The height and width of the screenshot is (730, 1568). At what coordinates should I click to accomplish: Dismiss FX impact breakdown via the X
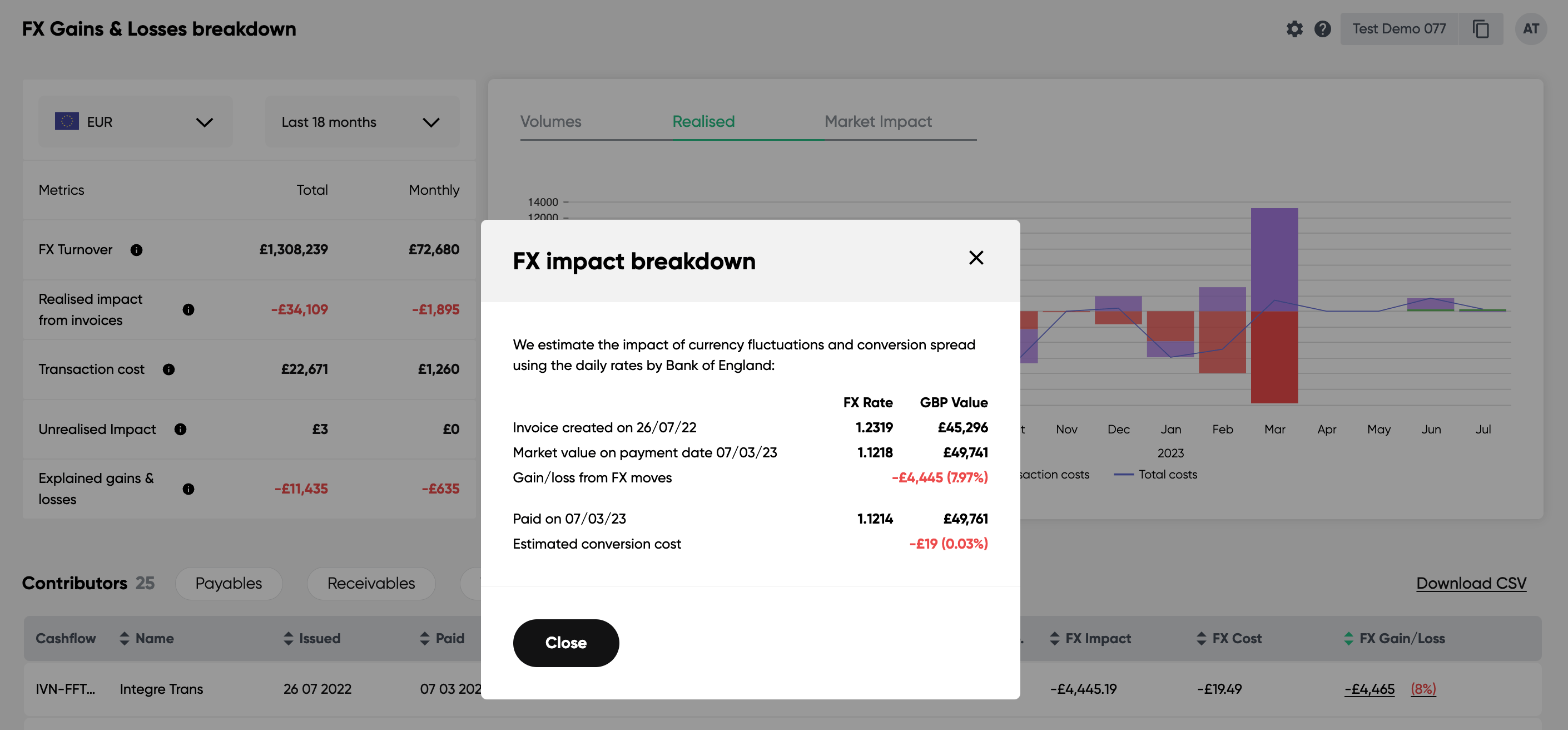[976, 258]
